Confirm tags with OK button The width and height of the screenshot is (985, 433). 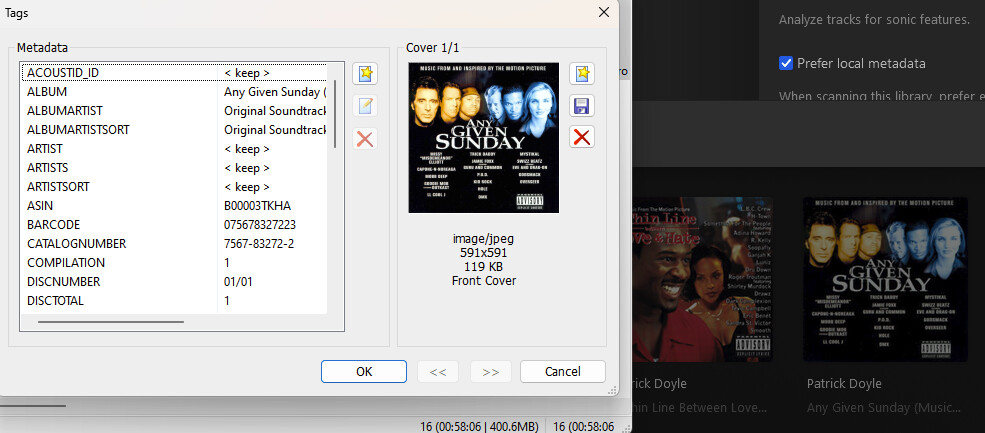coord(364,371)
